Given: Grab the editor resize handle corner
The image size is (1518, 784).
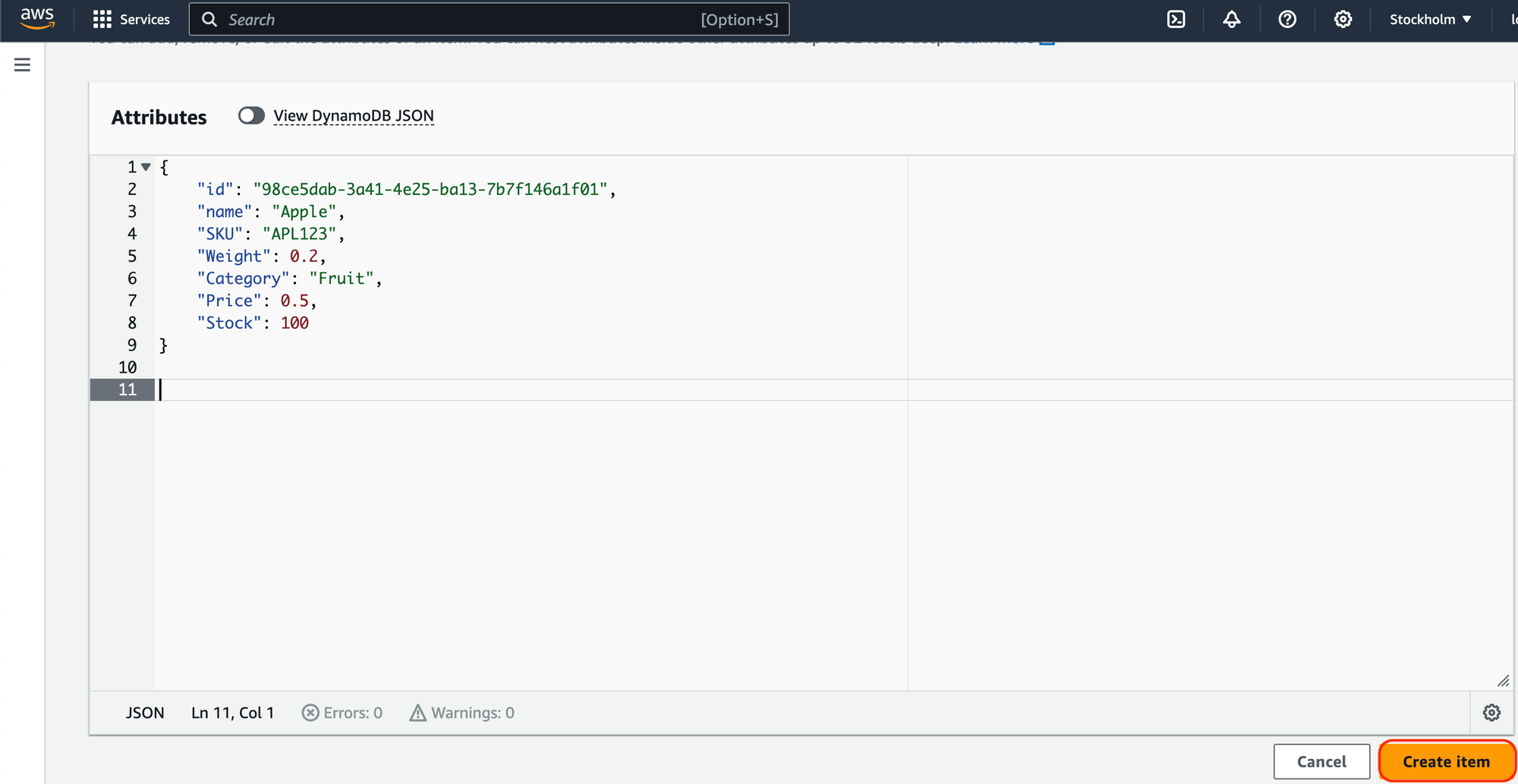Looking at the screenshot, I should pos(1503,681).
